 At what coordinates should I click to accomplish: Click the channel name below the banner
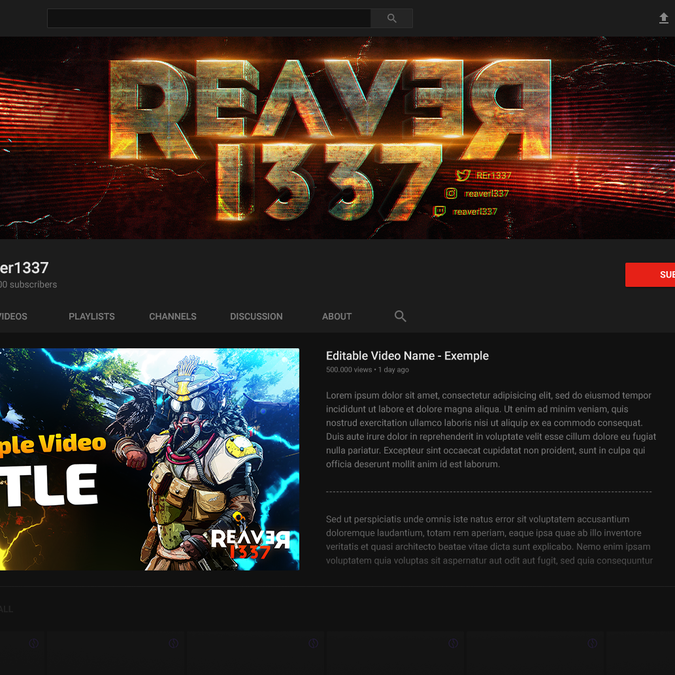pyautogui.click(x=24, y=268)
